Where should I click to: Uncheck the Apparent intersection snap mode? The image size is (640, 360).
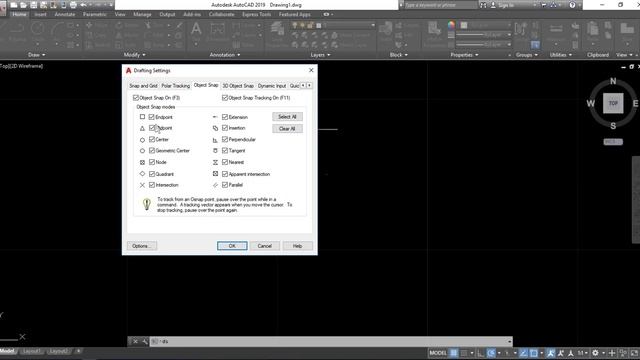[x=225, y=174]
